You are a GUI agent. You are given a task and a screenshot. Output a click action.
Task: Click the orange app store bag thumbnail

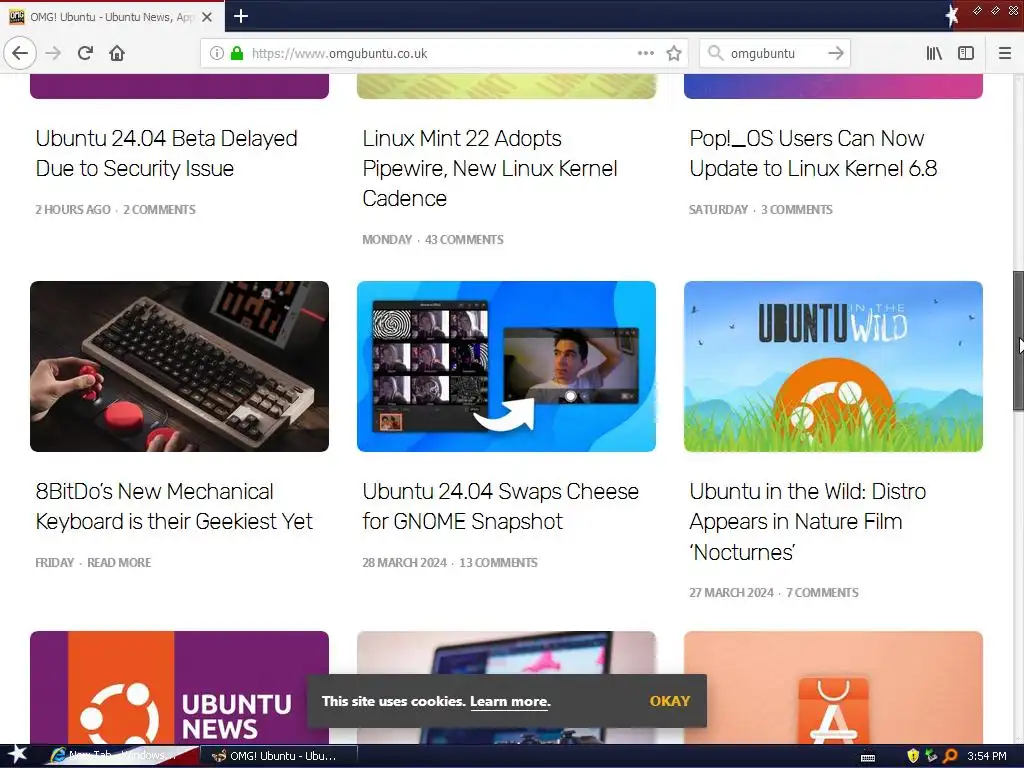[x=833, y=687]
